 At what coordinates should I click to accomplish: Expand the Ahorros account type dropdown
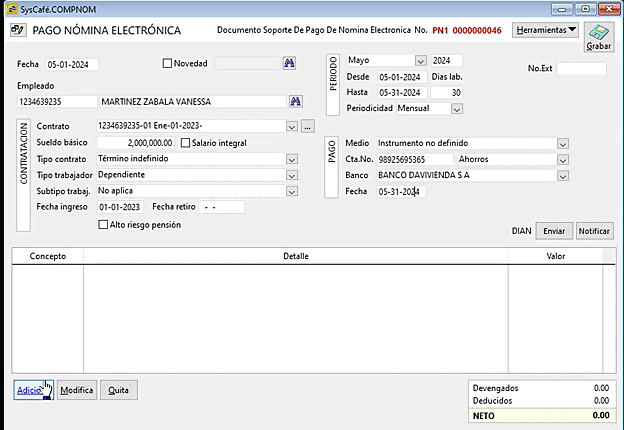click(563, 160)
